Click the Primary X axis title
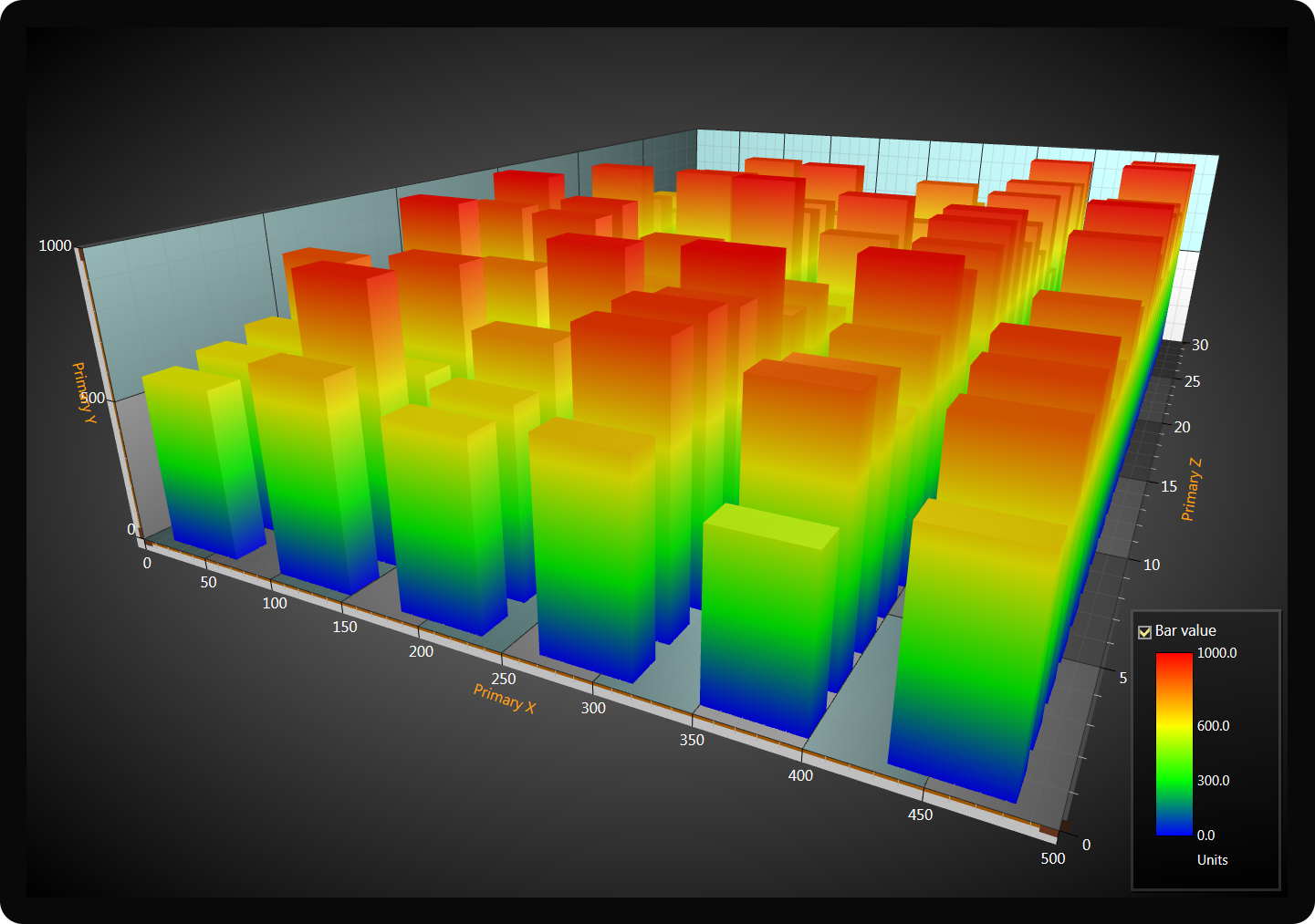The height and width of the screenshot is (924, 1315). pyautogui.click(x=505, y=699)
